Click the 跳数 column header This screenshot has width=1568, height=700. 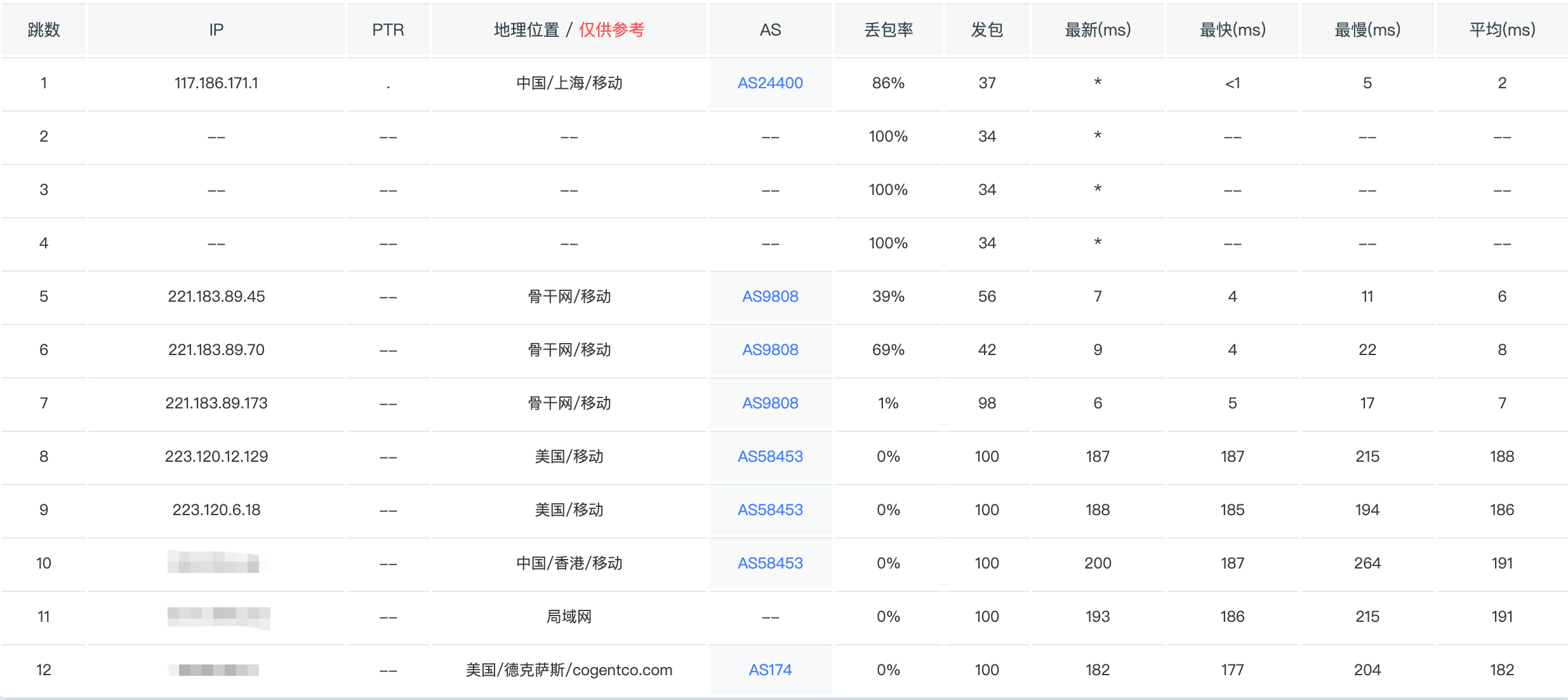pos(44,30)
